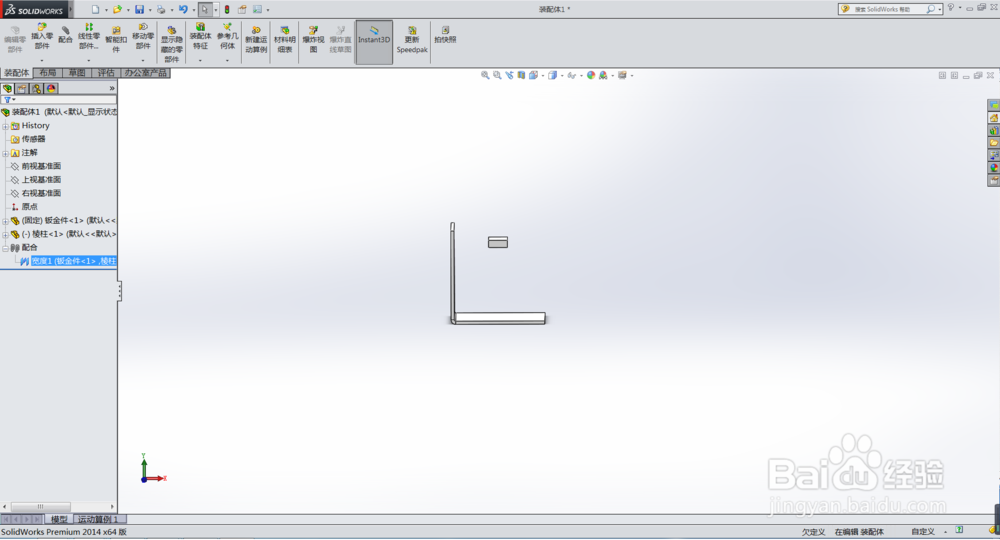
Task: Activate the Select arrow tool
Action: point(205,10)
